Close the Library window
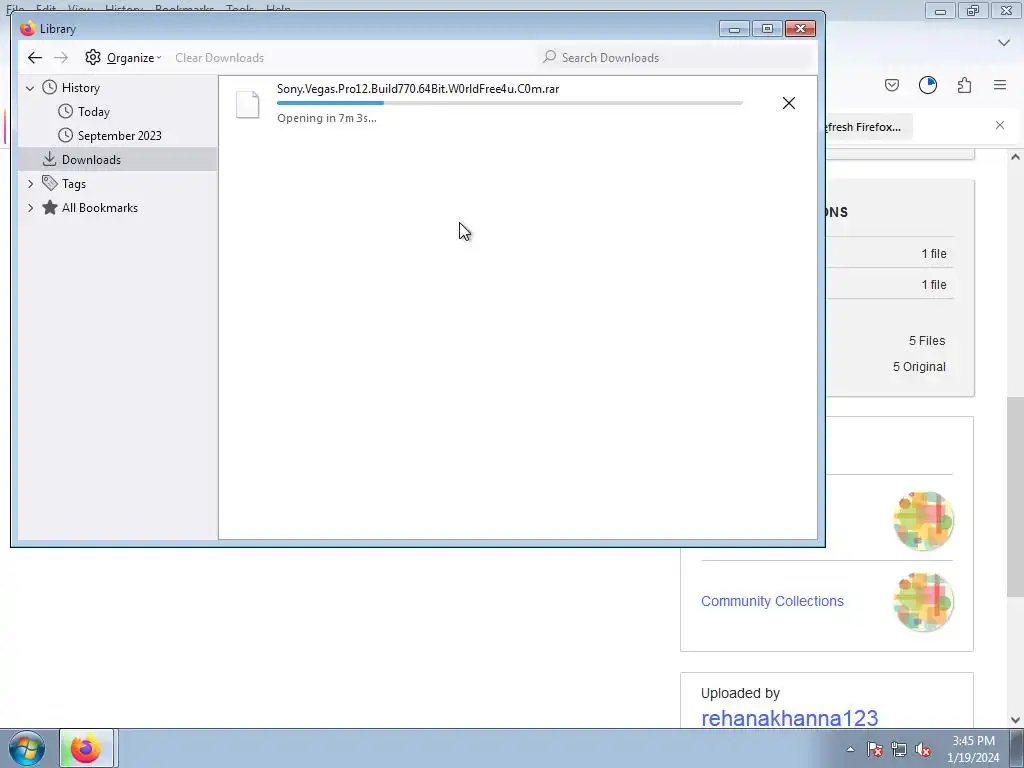This screenshot has width=1024, height=768. 800,29
